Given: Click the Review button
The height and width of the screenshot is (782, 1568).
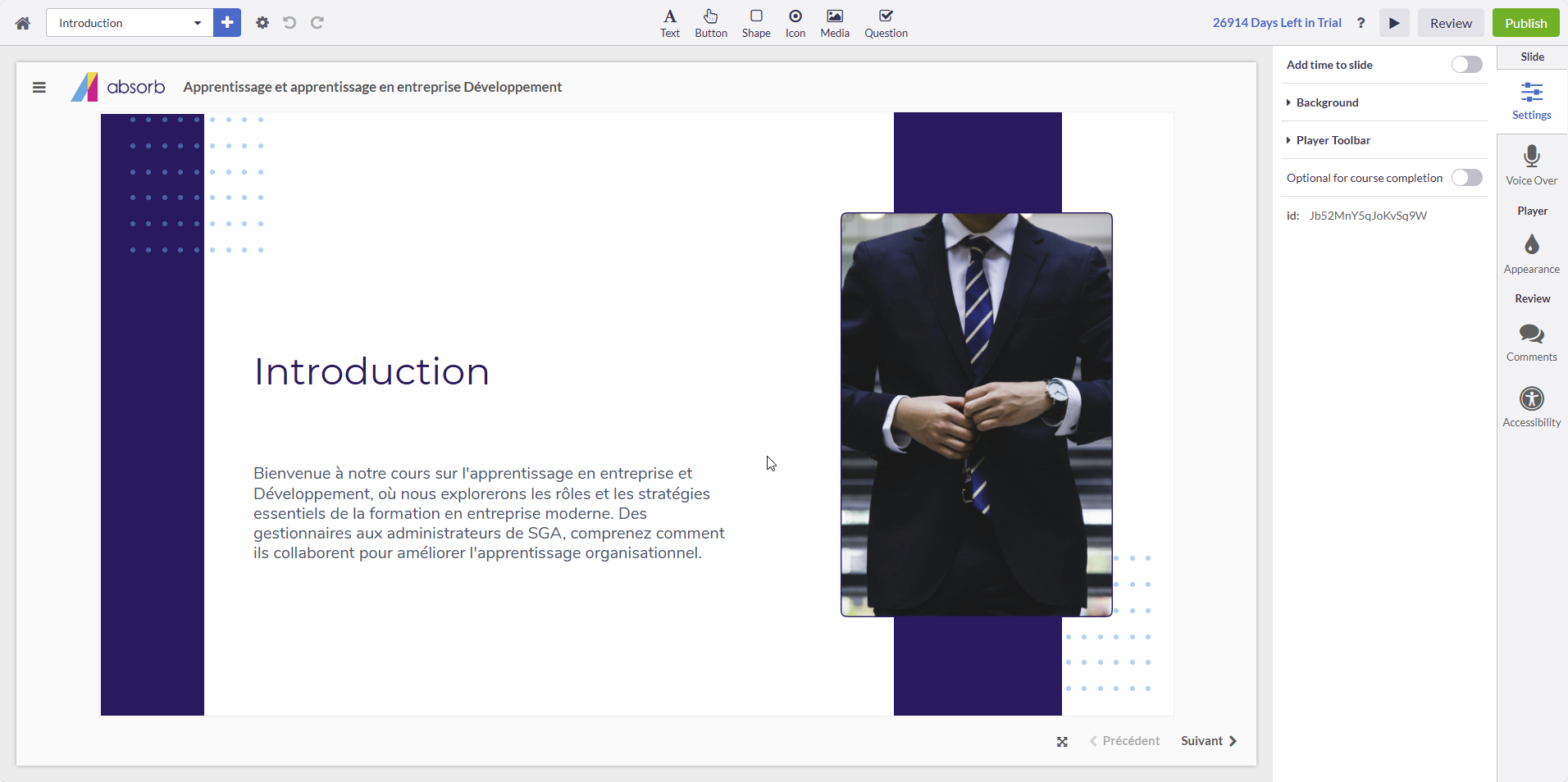Looking at the screenshot, I should [1451, 23].
